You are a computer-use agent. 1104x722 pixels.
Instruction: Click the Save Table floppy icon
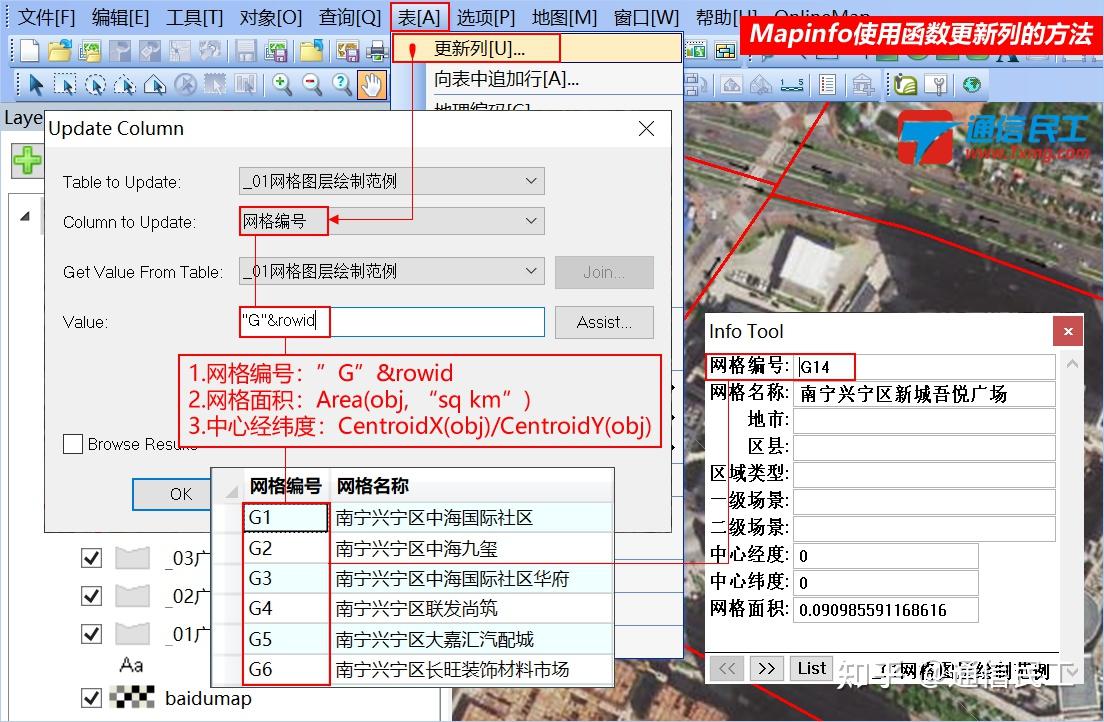tap(246, 51)
